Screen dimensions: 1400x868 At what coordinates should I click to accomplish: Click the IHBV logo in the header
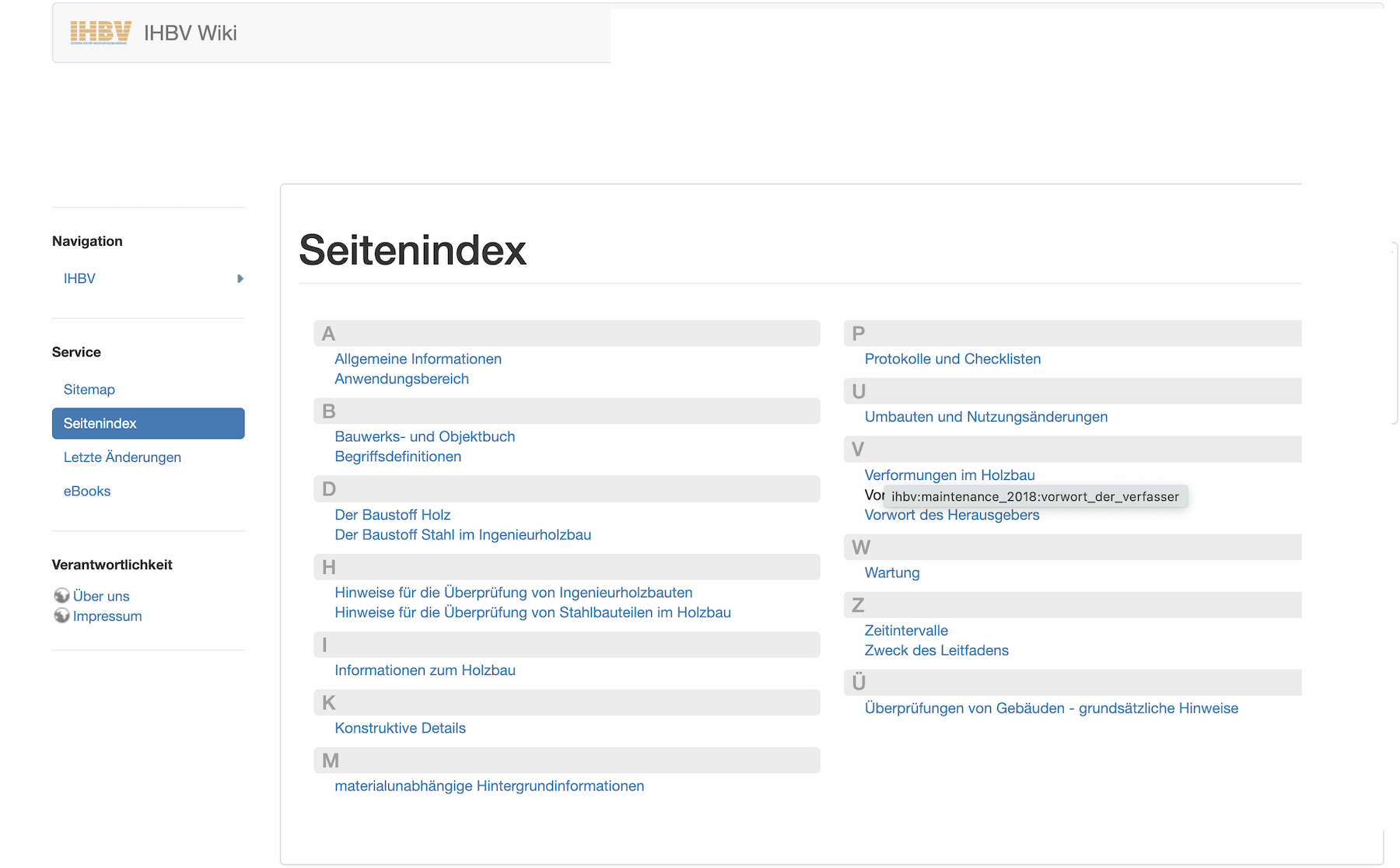coord(100,32)
